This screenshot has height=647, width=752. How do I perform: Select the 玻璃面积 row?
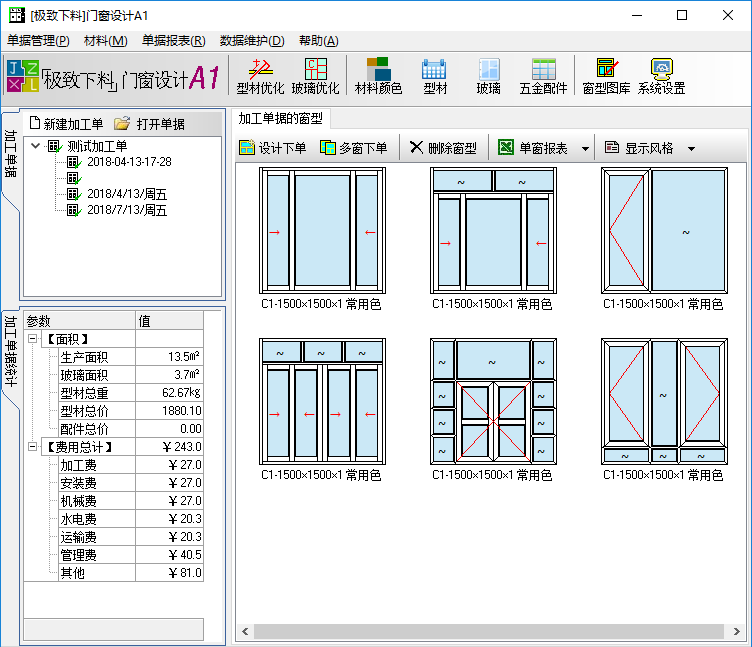click(130, 375)
